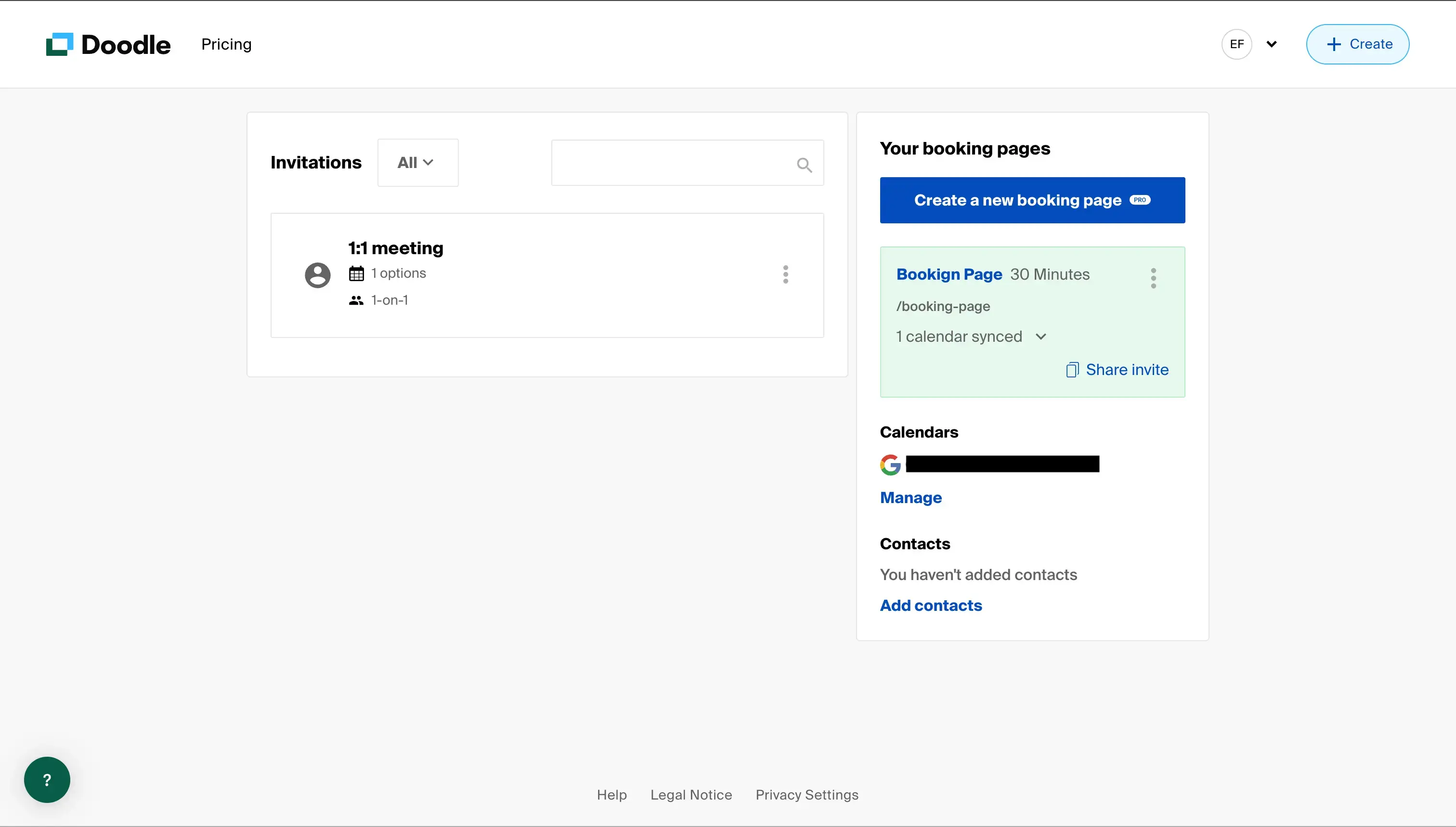The height and width of the screenshot is (827, 1456).
Task: Toggle the PRO badge on booking page button
Action: click(1141, 200)
